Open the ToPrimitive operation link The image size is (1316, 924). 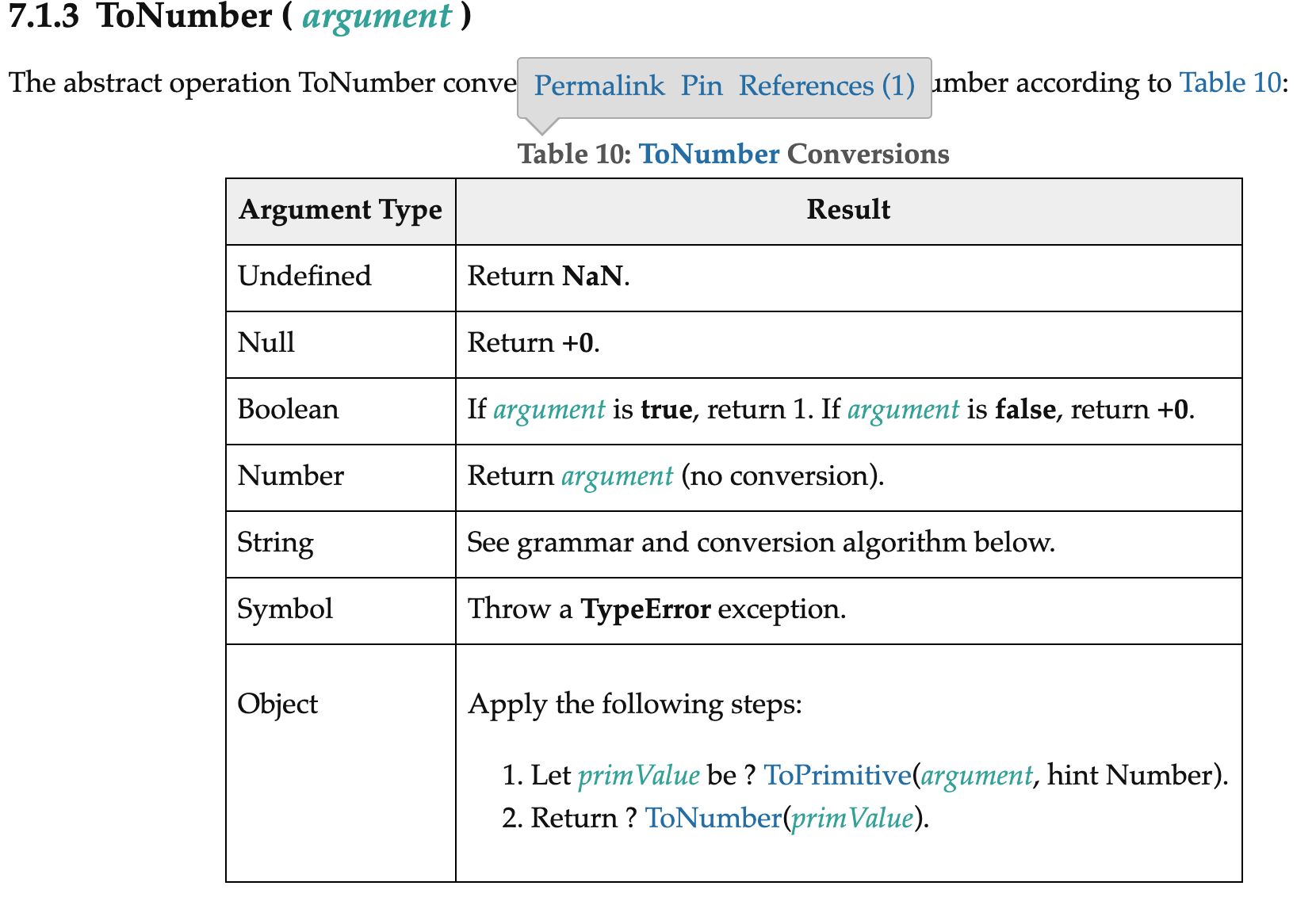click(836, 775)
